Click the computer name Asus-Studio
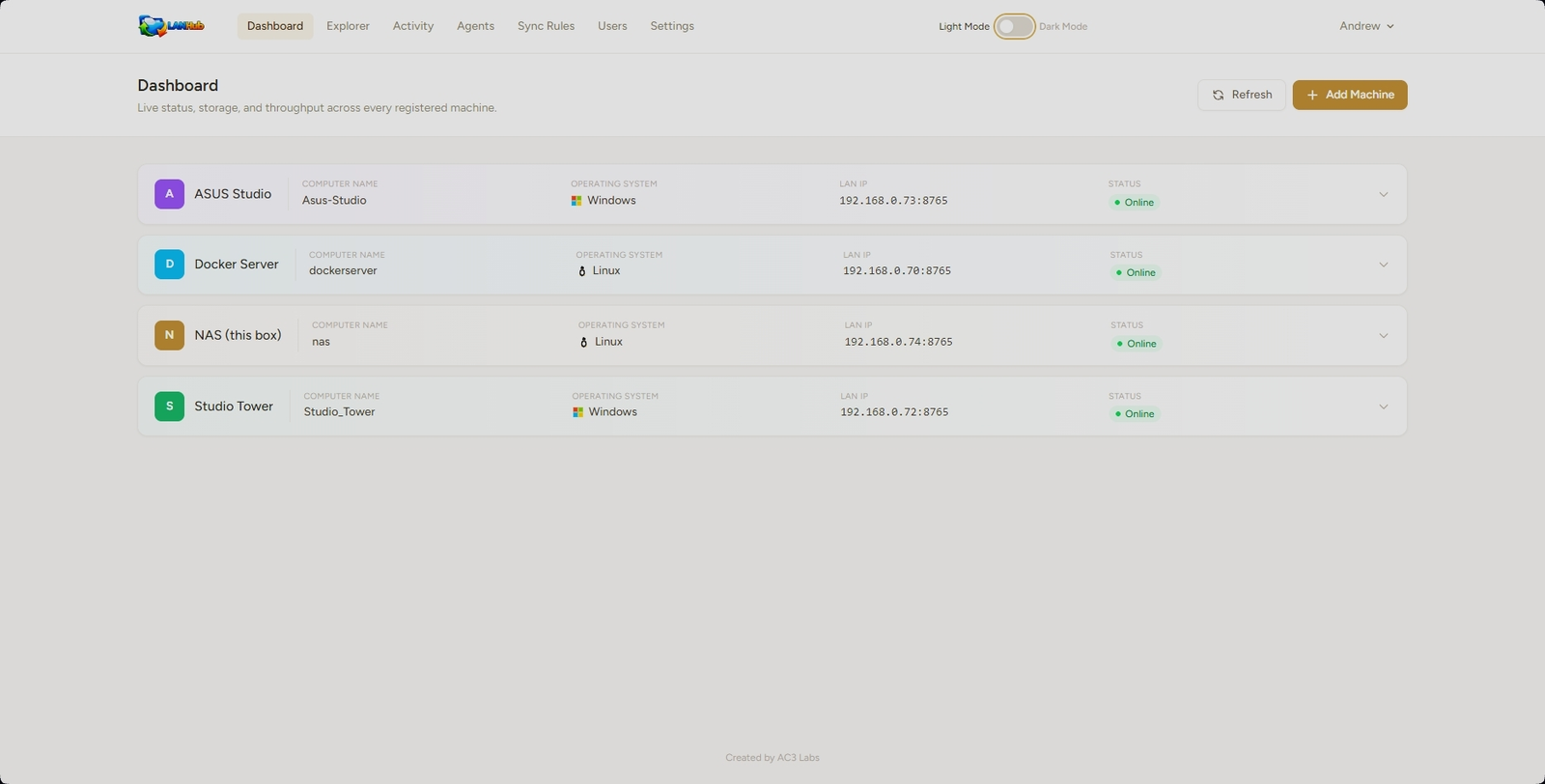This screenshot has width=1545, height=784. click(334, 201)
